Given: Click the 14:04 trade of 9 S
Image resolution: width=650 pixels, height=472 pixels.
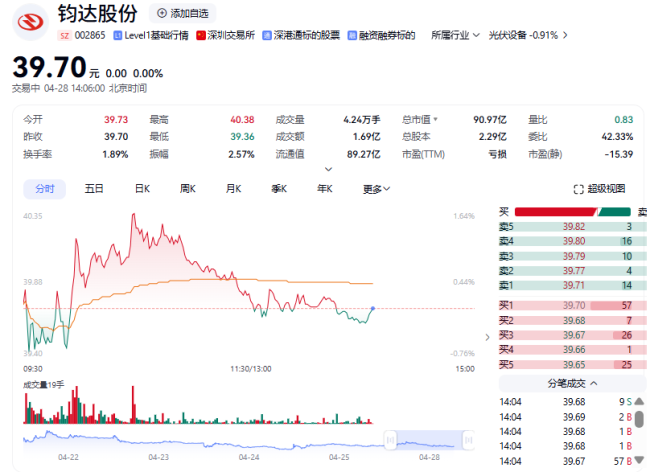Looking at the screenshot, I should pyautogui.click(x=566, y=402).
